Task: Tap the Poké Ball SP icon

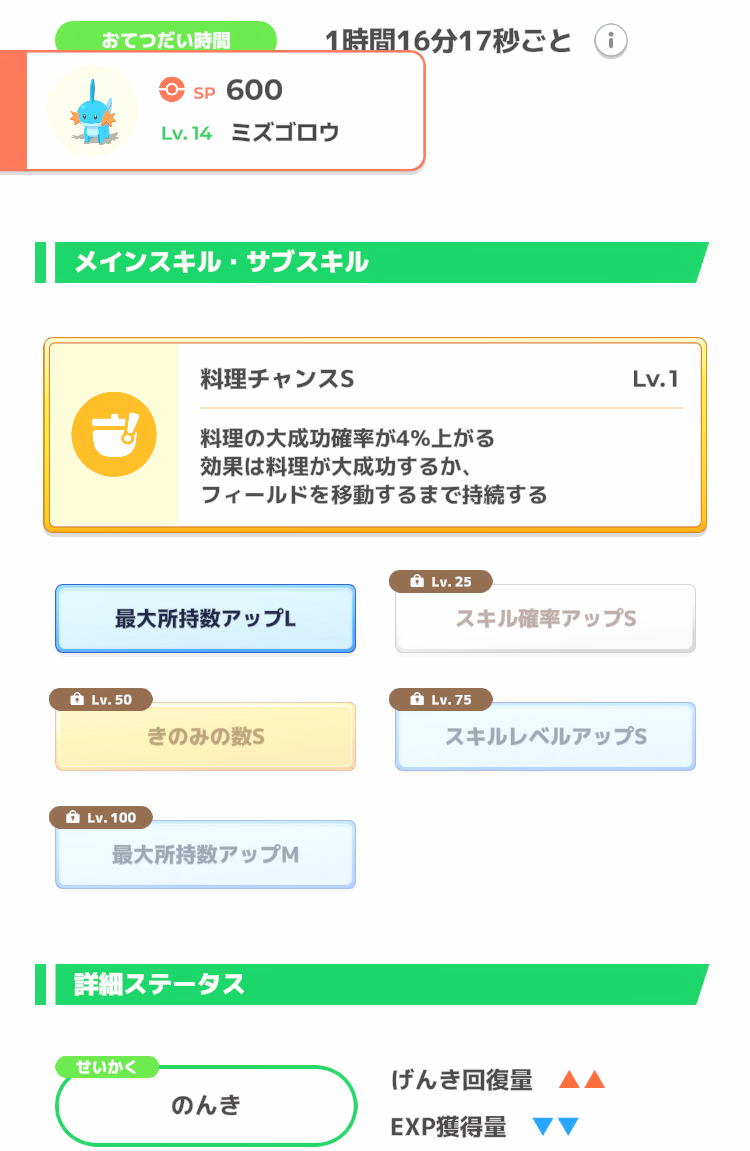Action: [172, 90]
